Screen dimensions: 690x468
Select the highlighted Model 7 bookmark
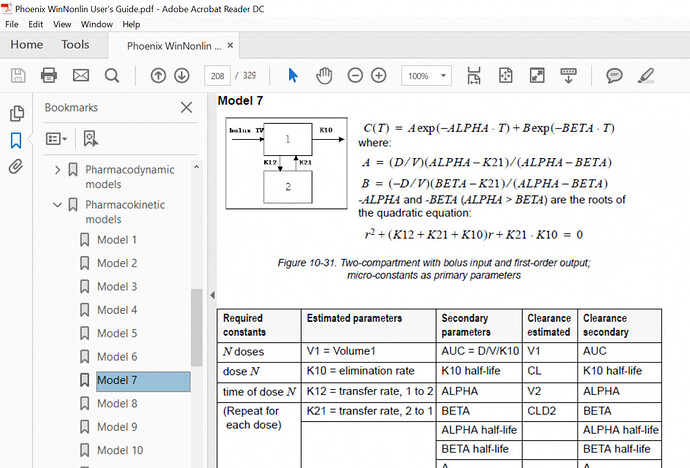click(x=143, y=381)
